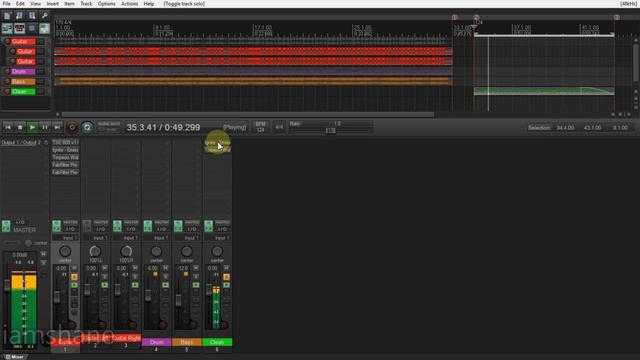Screen dimensions: 640x360
Task: Open the FX button on the Clean mixer strip
Action: 209,226
